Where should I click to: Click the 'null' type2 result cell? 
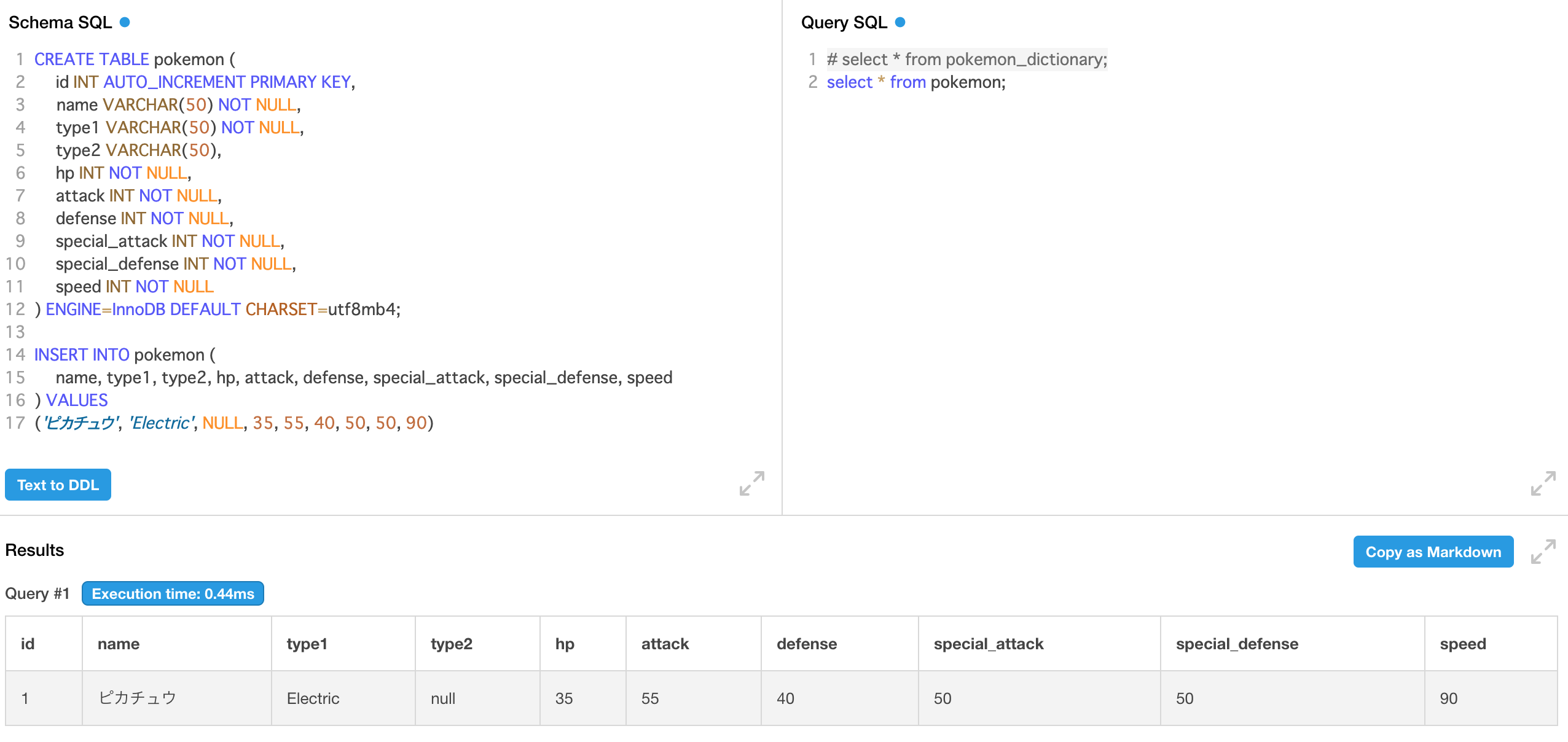478,698
